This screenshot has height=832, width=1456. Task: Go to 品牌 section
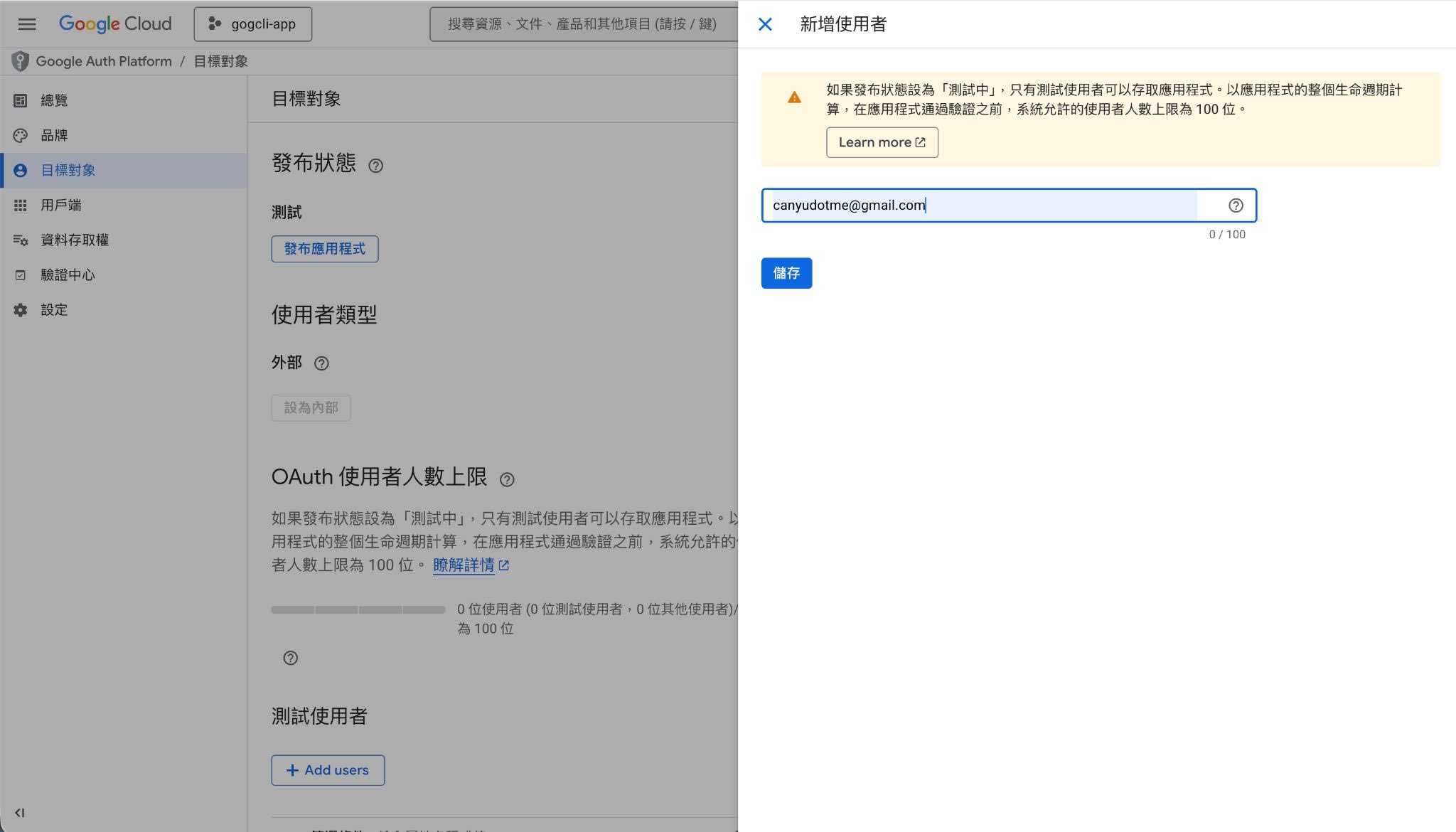[x=54, y=135]
